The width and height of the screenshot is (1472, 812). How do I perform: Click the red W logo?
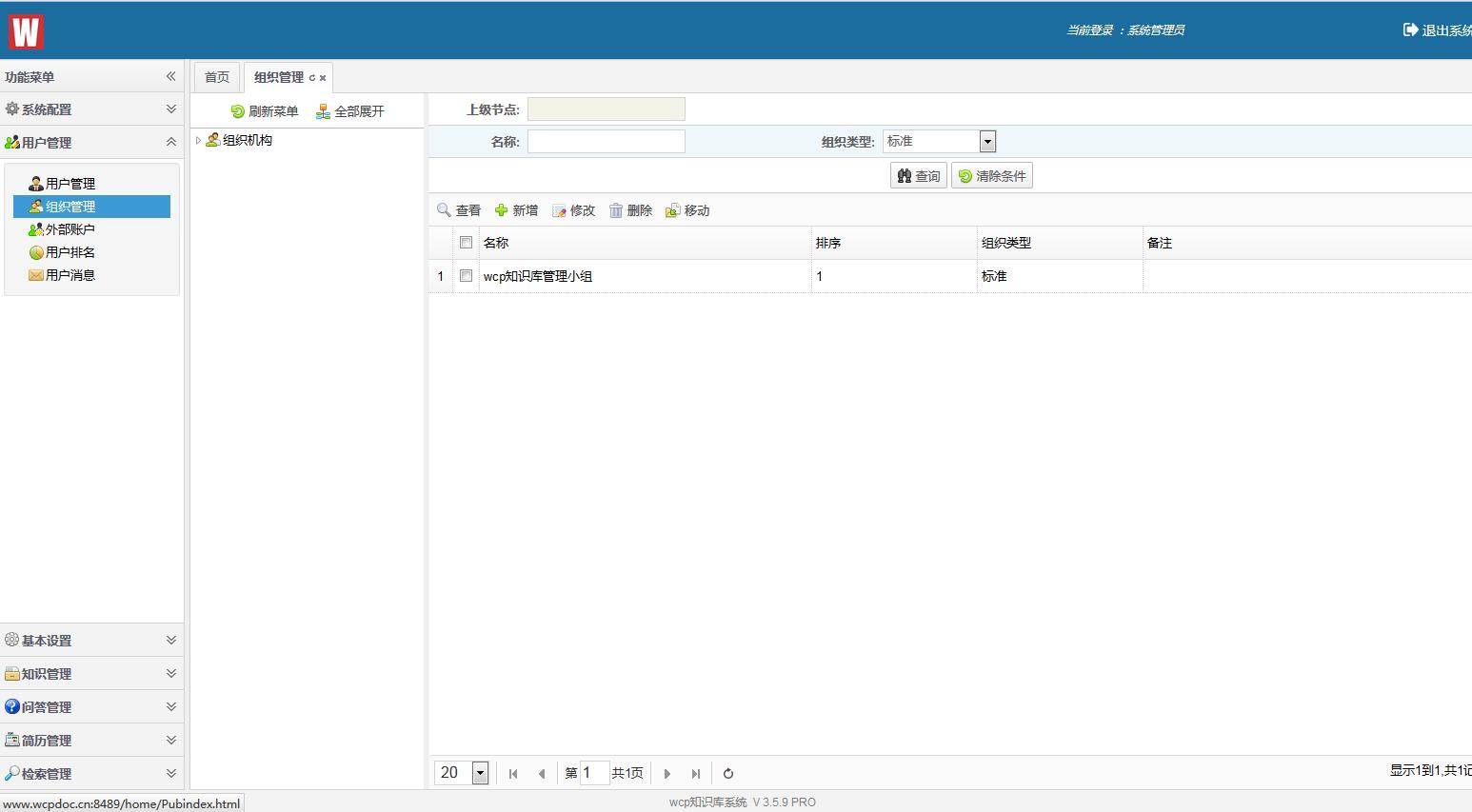pyautogui.click(x=26, y=30)
